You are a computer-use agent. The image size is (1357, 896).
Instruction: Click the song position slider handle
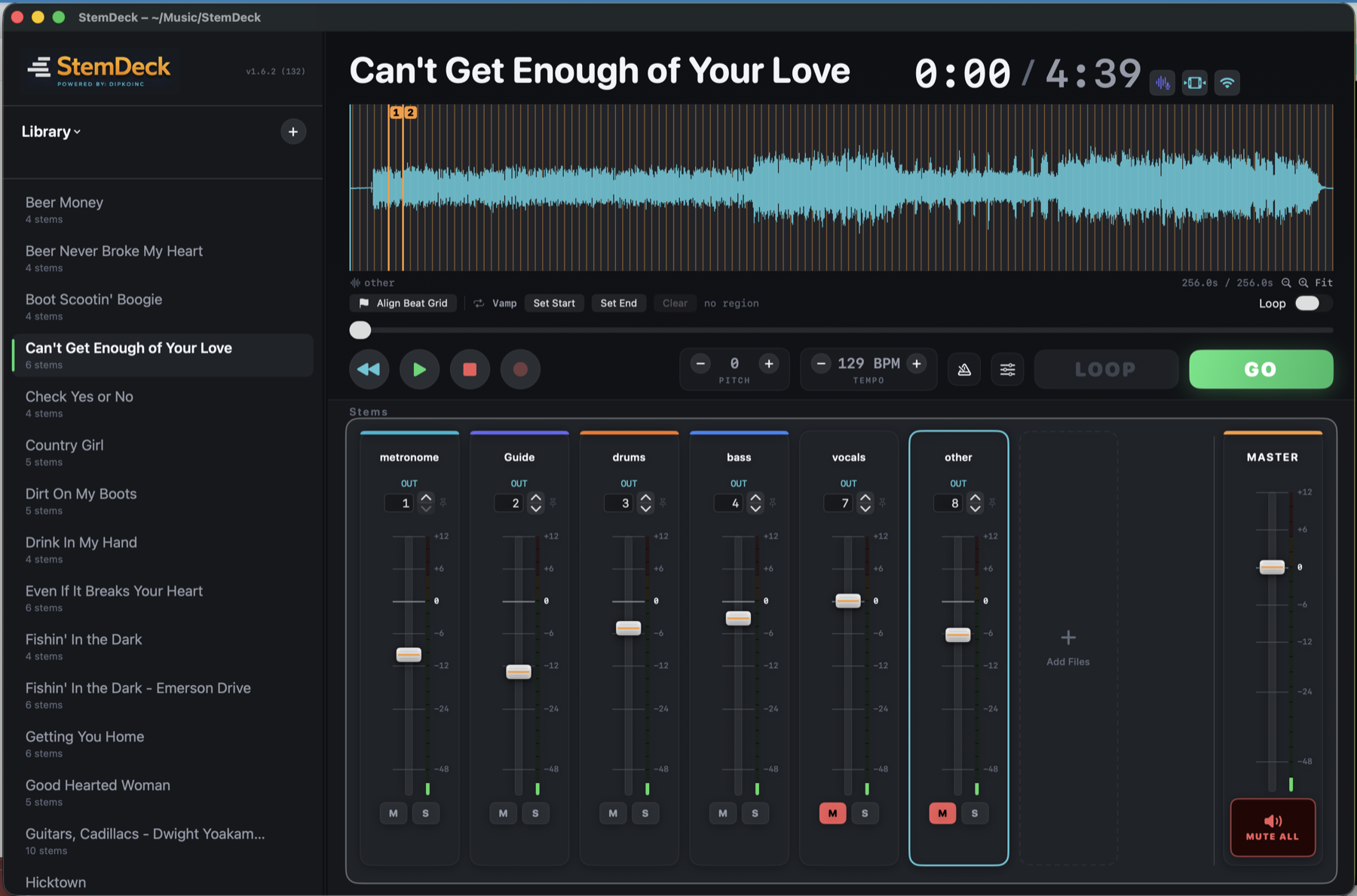(x=360, y=330)
